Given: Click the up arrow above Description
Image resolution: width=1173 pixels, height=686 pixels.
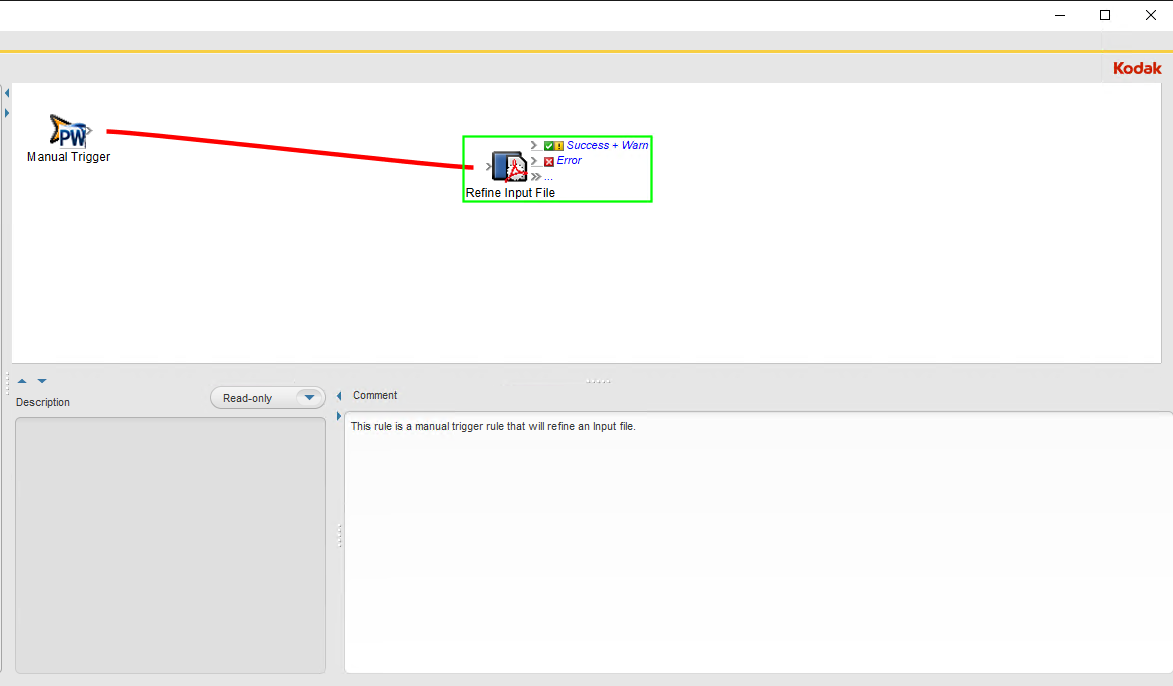Looking at the screenshot, I should [22, 381].
